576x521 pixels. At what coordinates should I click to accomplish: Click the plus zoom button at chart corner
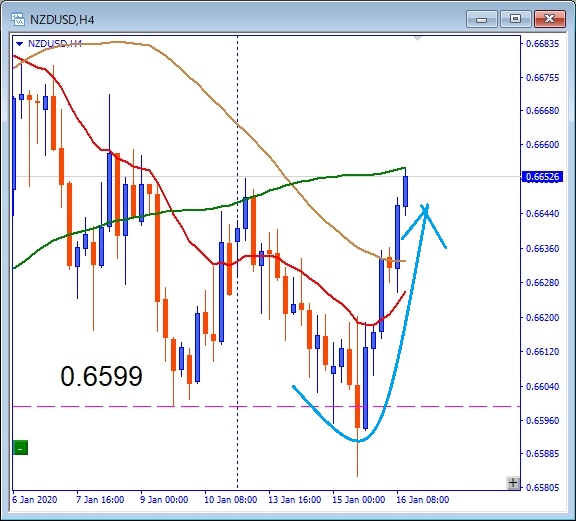(x=513, y=482)
